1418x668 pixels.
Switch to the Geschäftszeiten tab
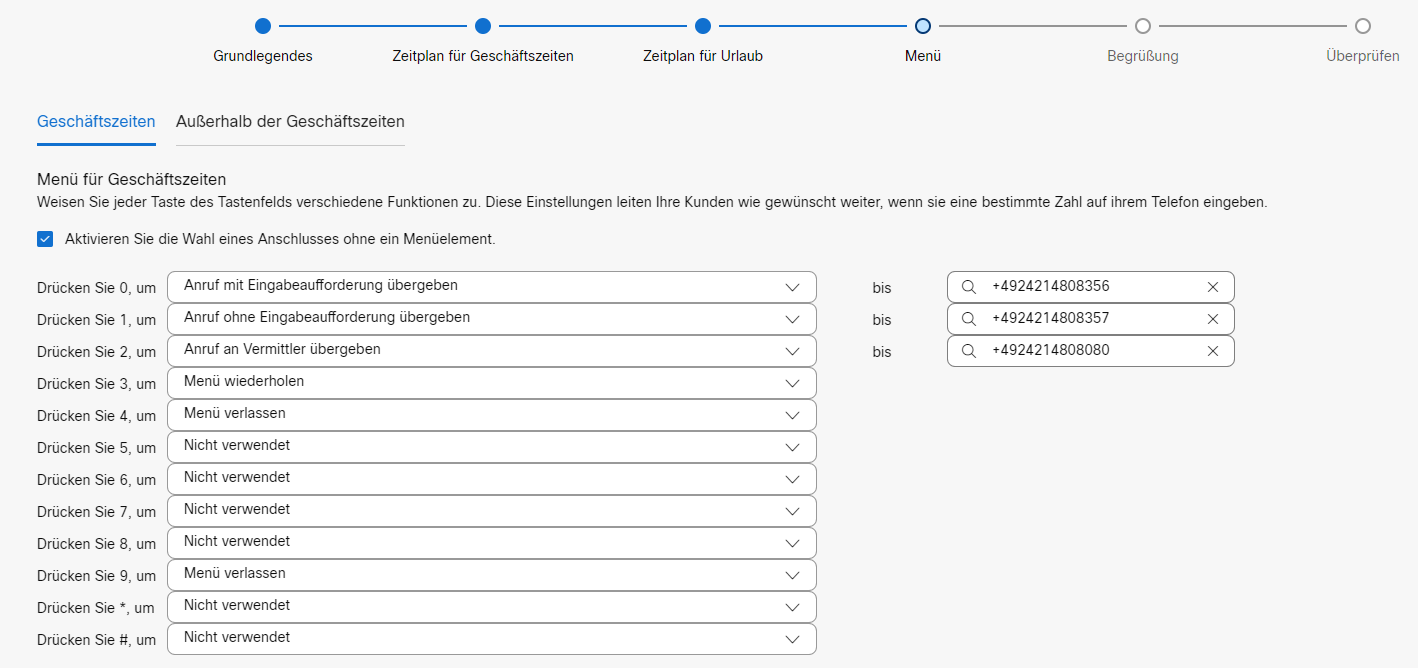[96, 122]
